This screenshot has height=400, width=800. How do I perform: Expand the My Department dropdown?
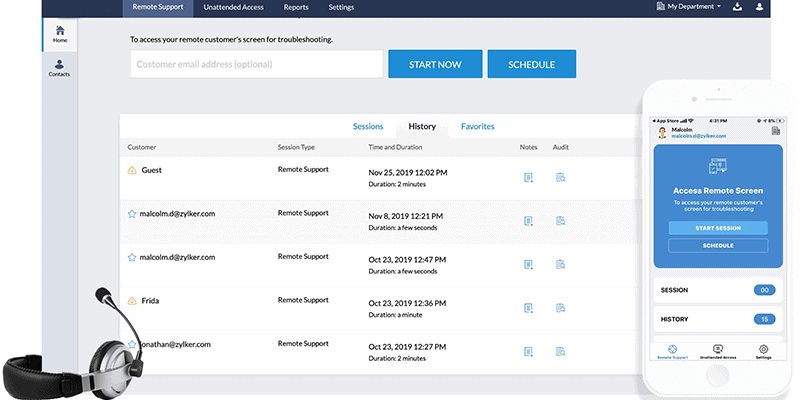point(689,7)
